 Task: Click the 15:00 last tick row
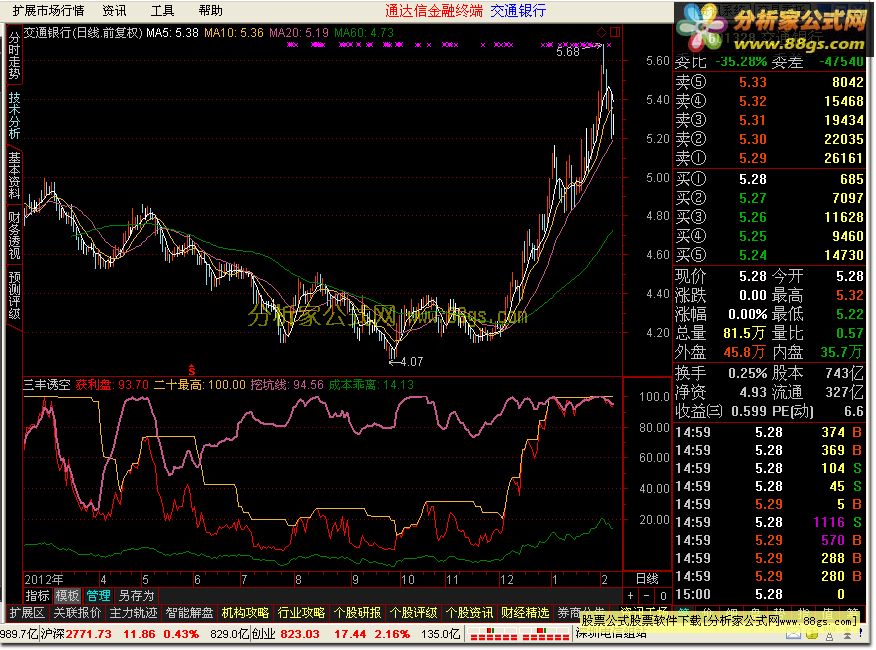pos(769,594)
